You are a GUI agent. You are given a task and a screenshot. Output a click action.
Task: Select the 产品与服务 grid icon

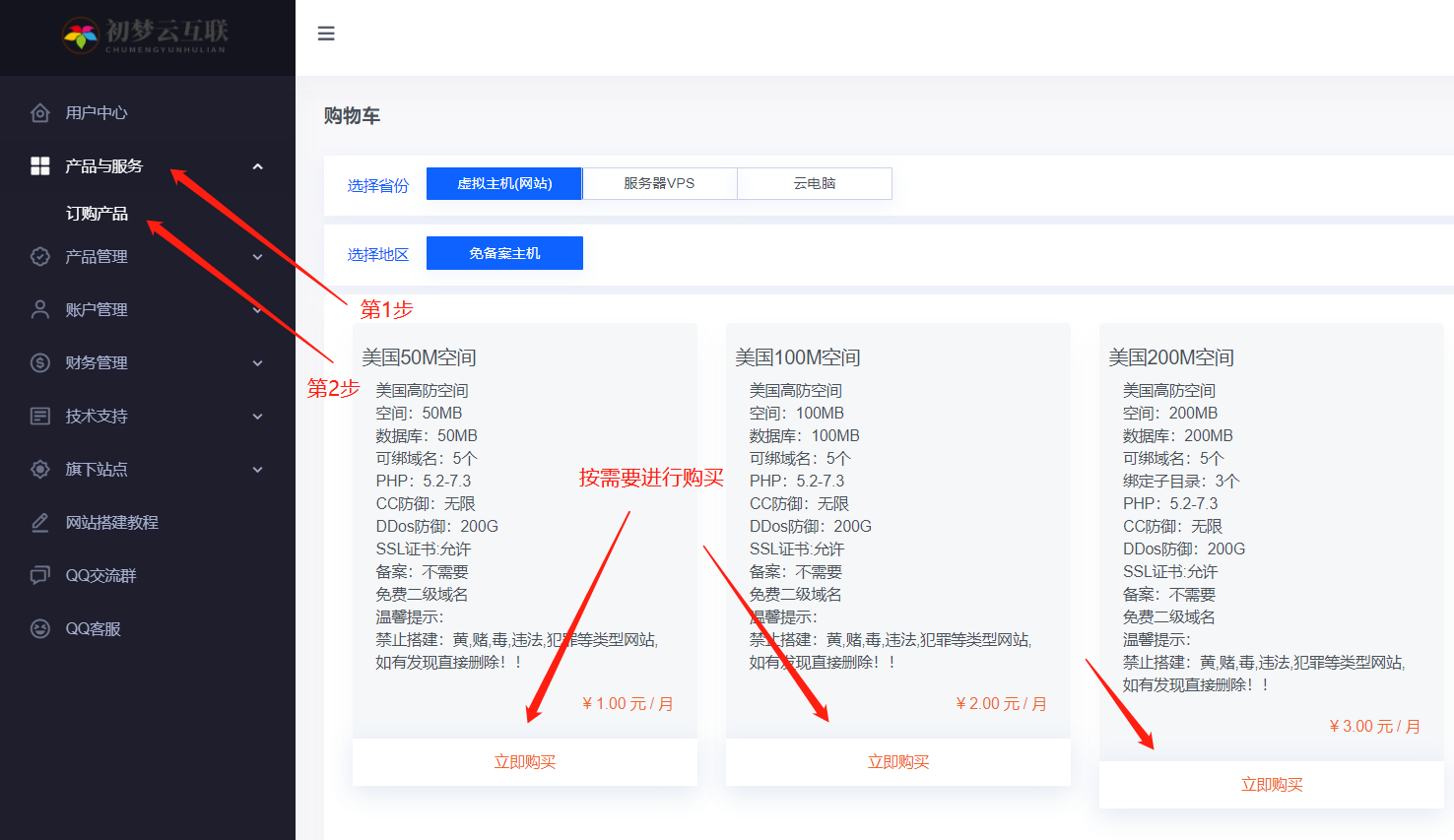point(39,165)
